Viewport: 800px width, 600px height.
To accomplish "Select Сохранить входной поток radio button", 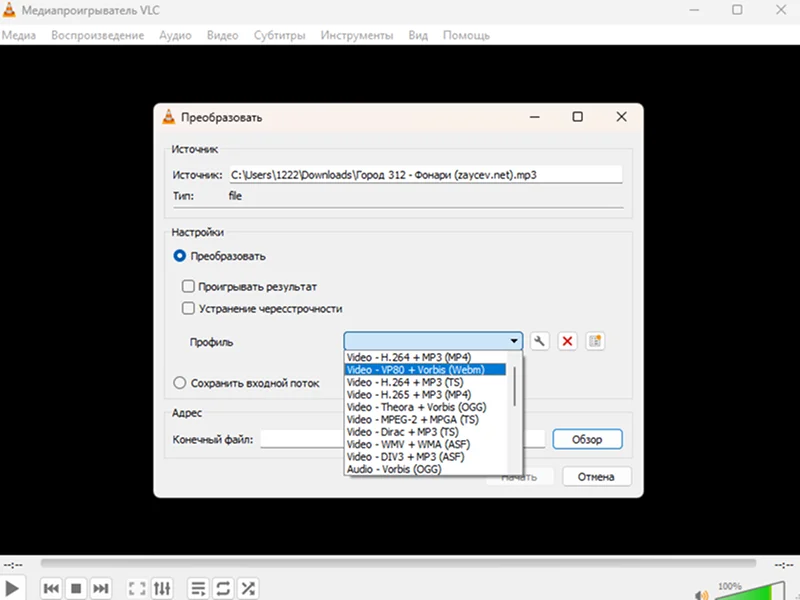I will click(180, 383).
